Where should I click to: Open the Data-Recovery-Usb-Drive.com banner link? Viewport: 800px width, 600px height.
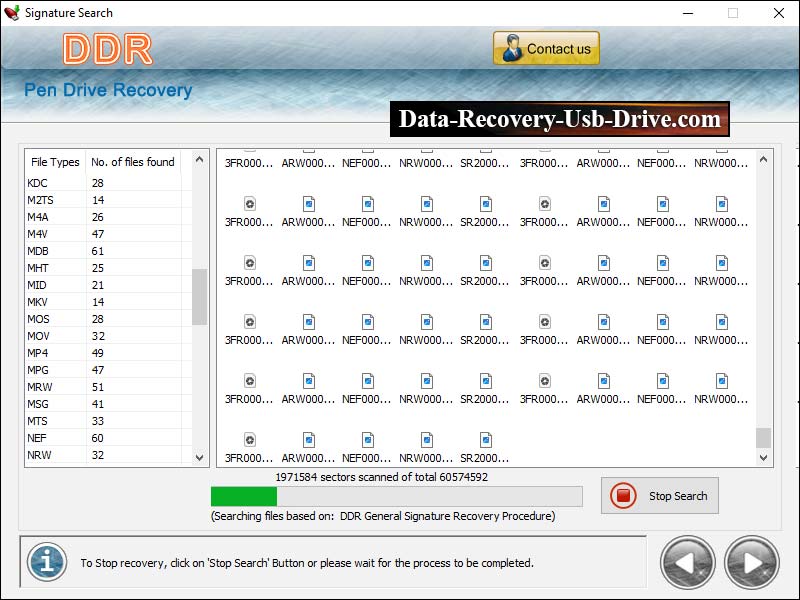[x=560, y=119]
